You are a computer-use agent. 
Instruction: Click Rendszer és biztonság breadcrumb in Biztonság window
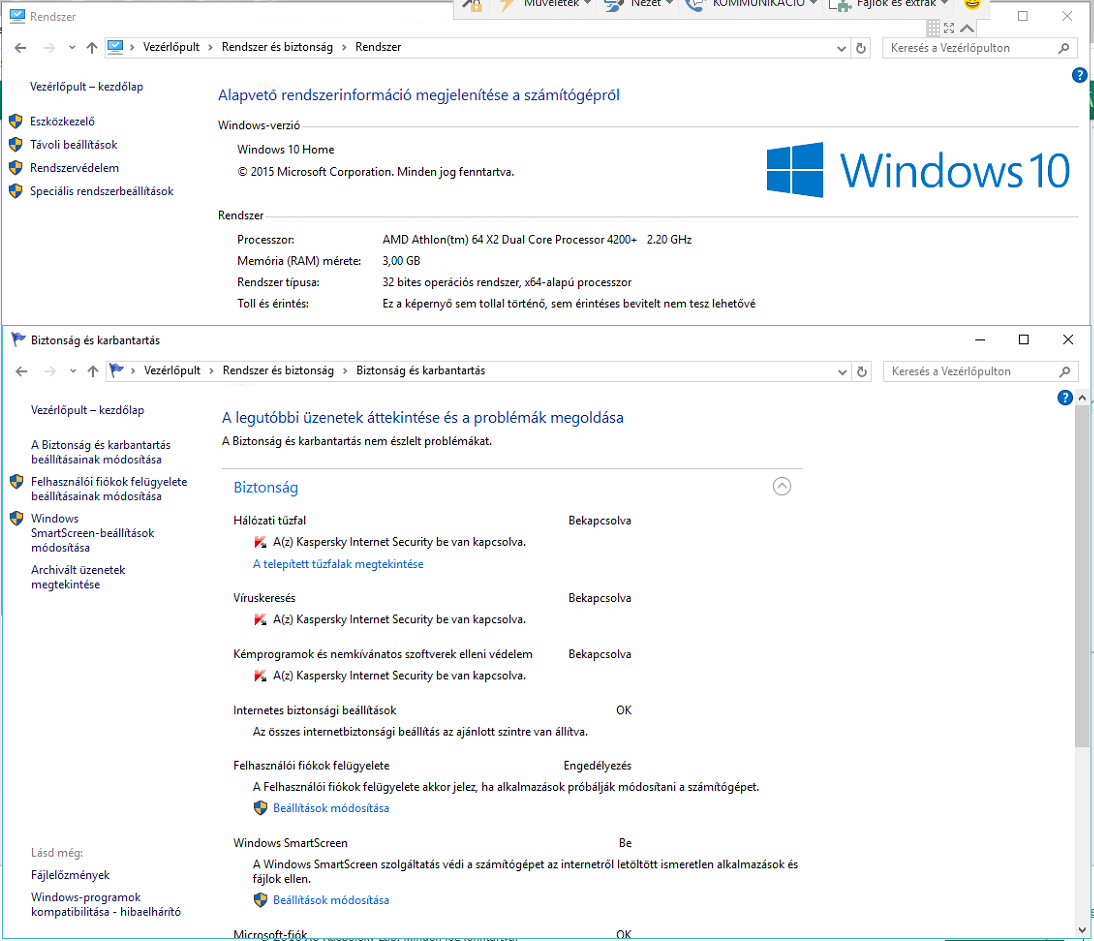coord(278,370)
